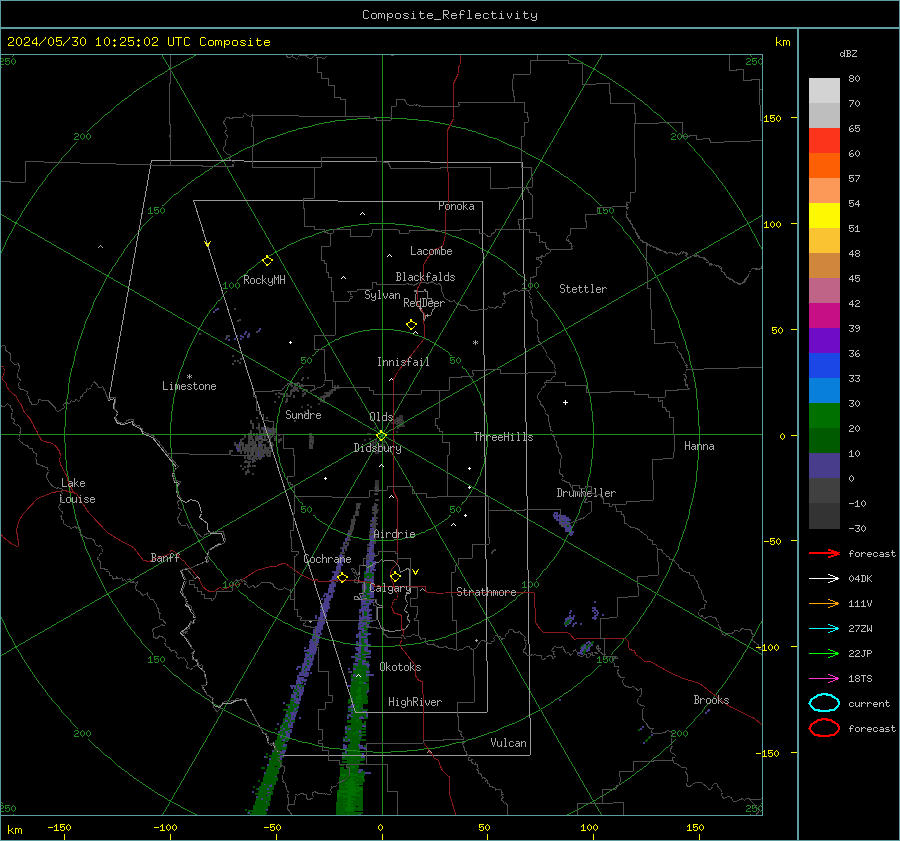This screenshot has width=900, height=841.
Task: Click the Lake Louise label
Action: tap(77, 491)
